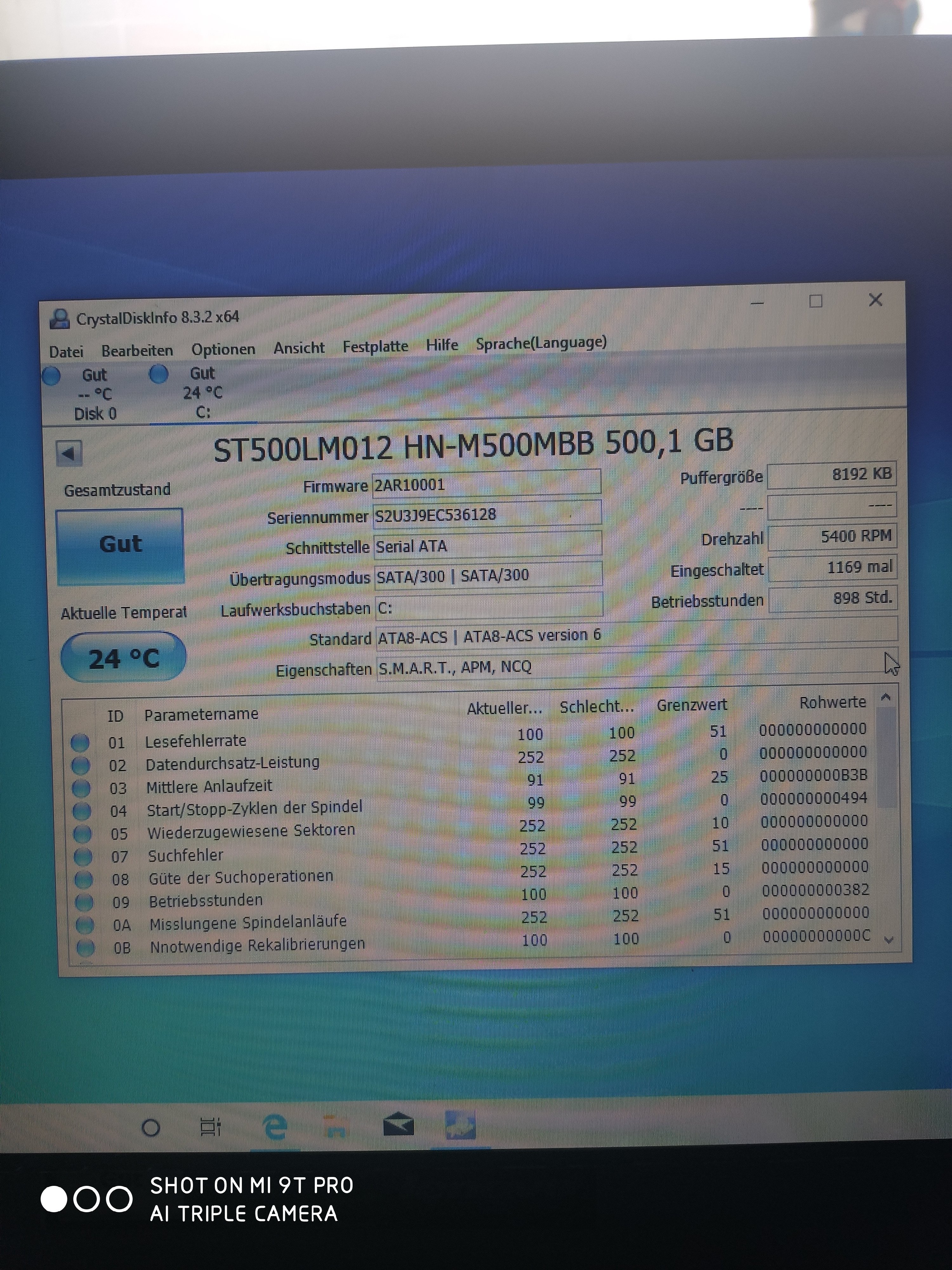
Task: Click the Rohwerte column header
Action: pos(833,702)
